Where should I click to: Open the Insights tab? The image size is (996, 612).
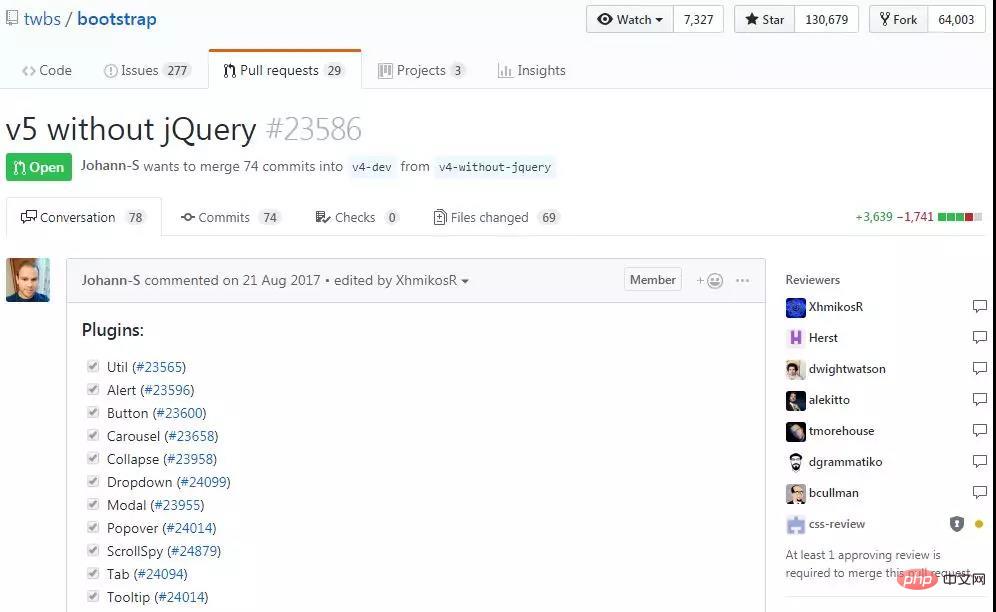click(x=532, y=71)
